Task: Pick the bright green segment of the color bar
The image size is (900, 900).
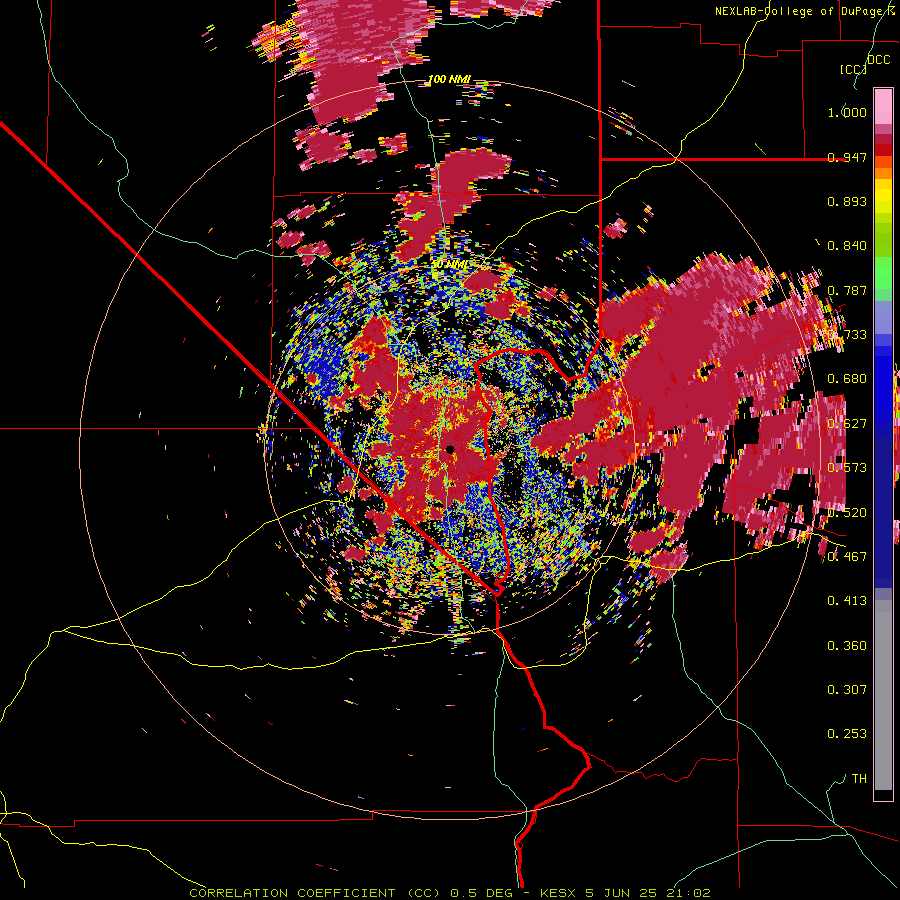Action: click(x=883, y=273)
